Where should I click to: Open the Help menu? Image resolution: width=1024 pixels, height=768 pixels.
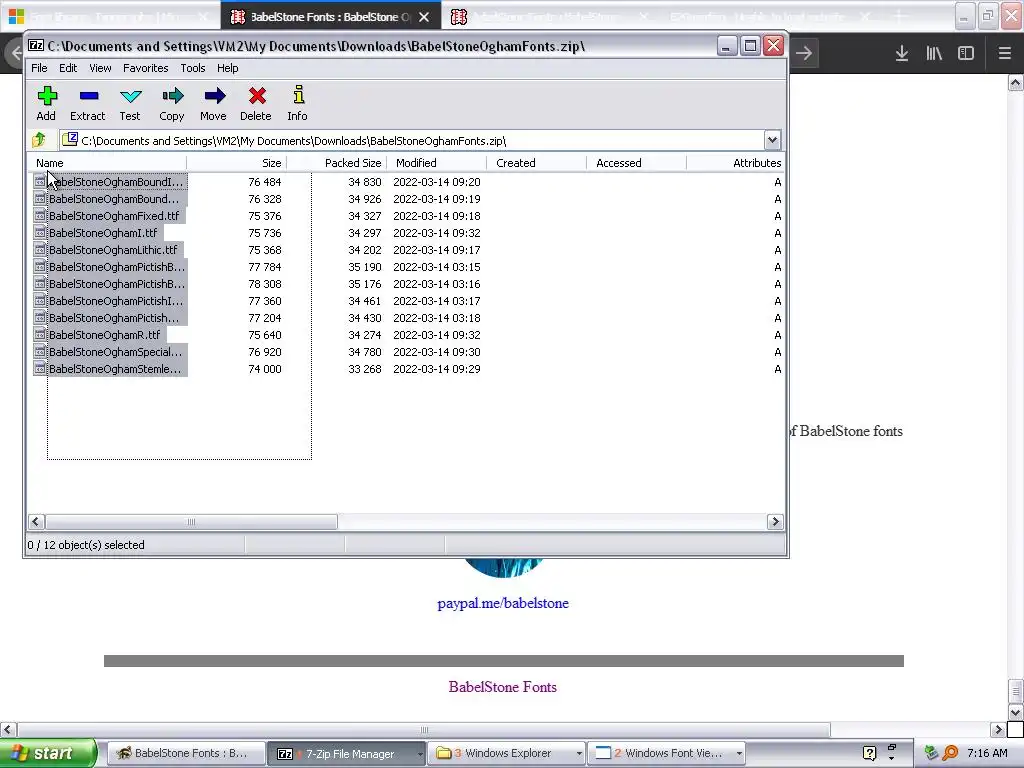pos(227,68)
